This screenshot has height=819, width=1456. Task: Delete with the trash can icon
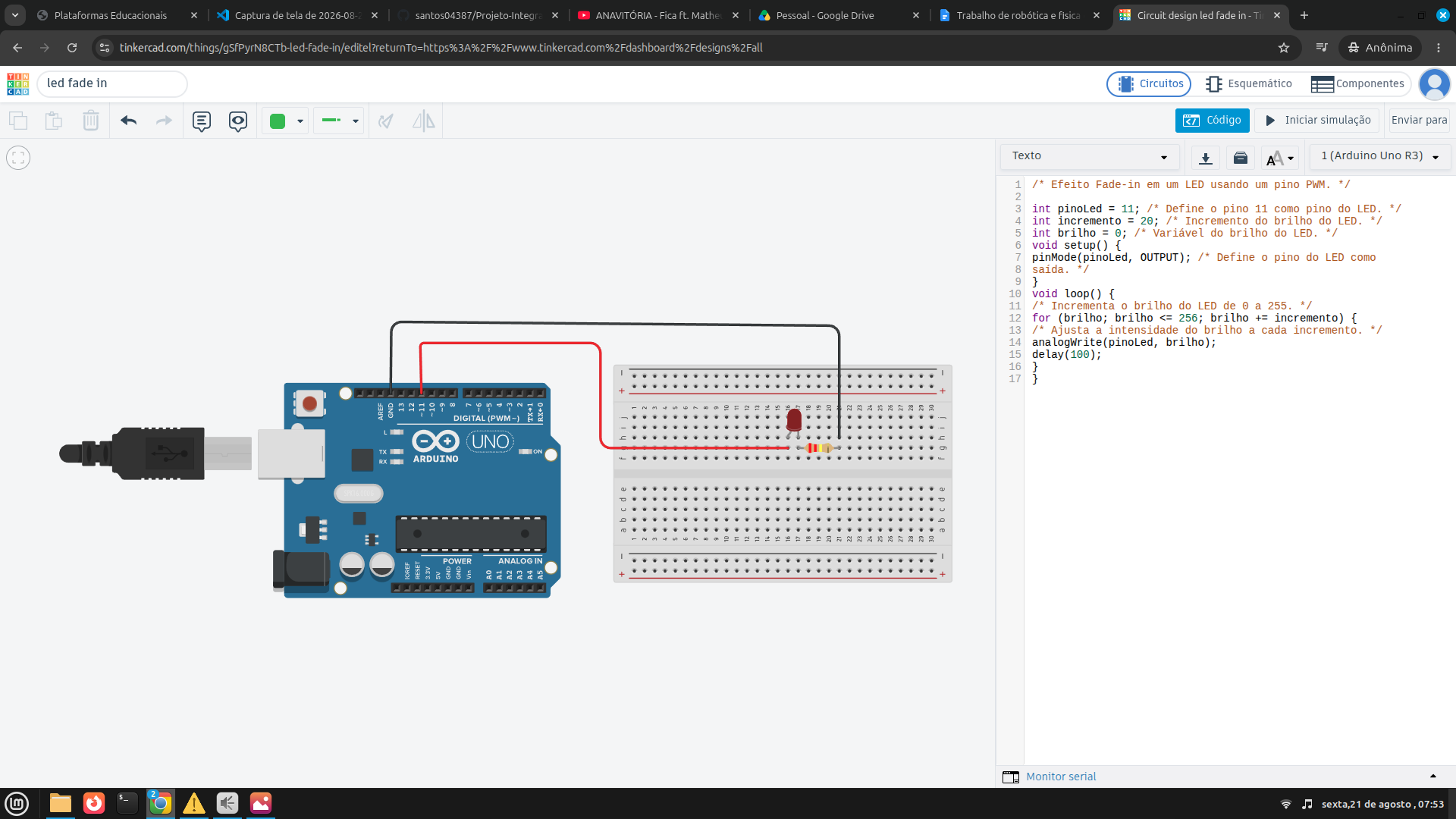coord(91,121)
